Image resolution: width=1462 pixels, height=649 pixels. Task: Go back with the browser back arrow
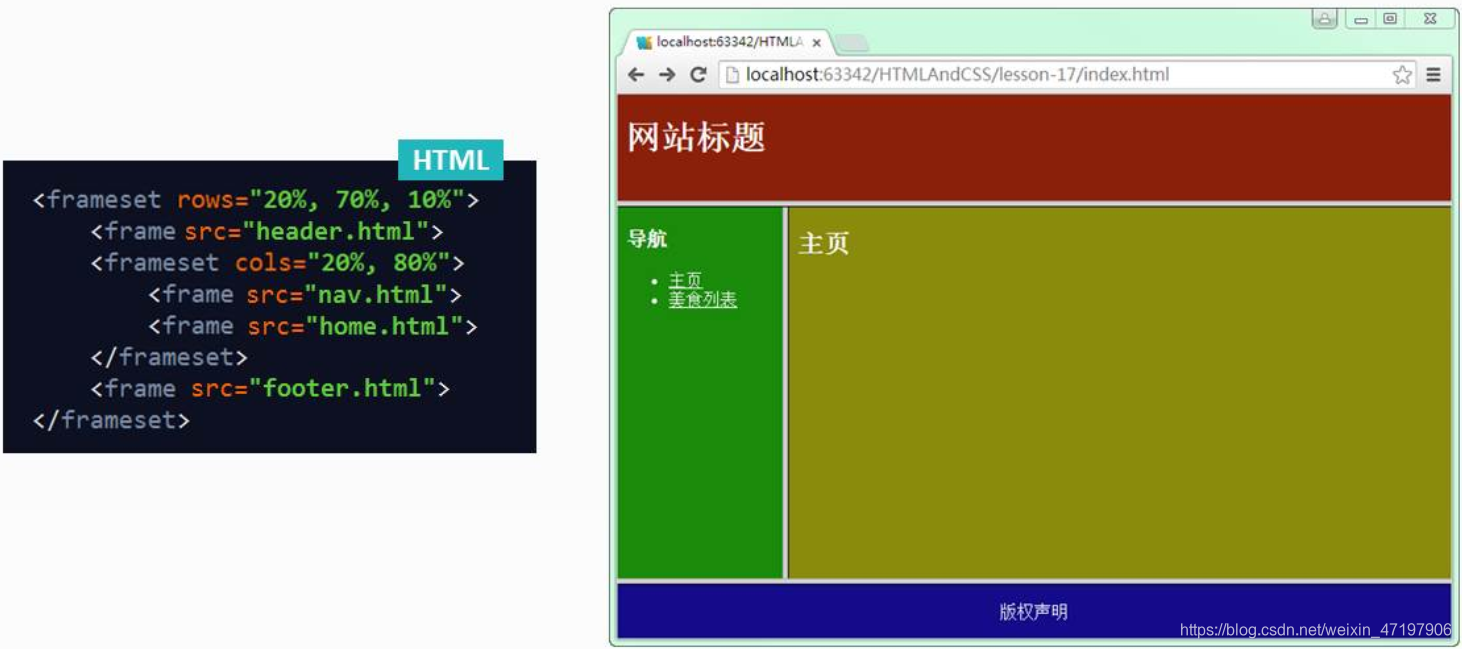[x=636, y=75]
